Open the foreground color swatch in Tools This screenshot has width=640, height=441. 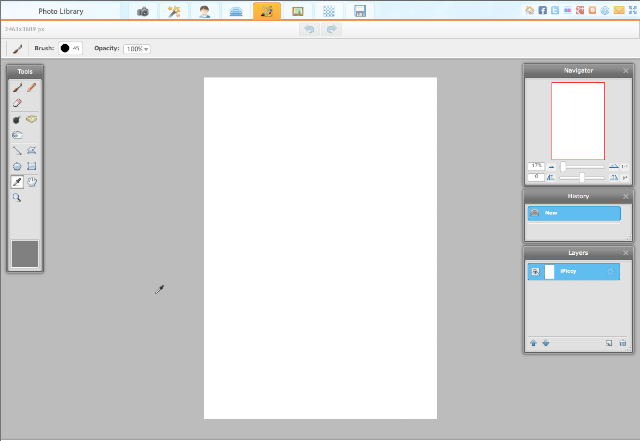[x=25, y=254]
